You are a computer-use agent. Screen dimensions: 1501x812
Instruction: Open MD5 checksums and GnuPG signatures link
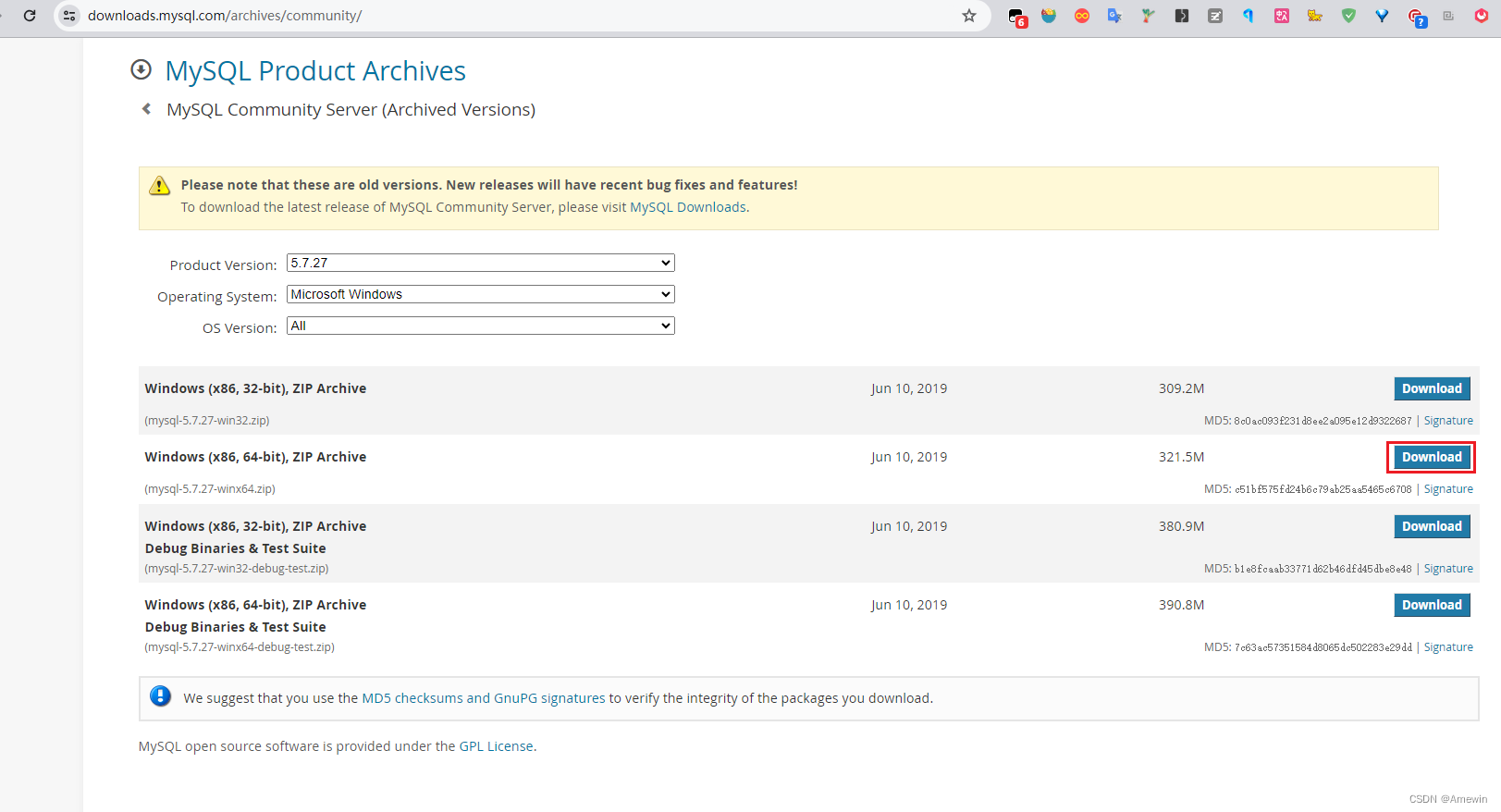click(x=484, y=698)
